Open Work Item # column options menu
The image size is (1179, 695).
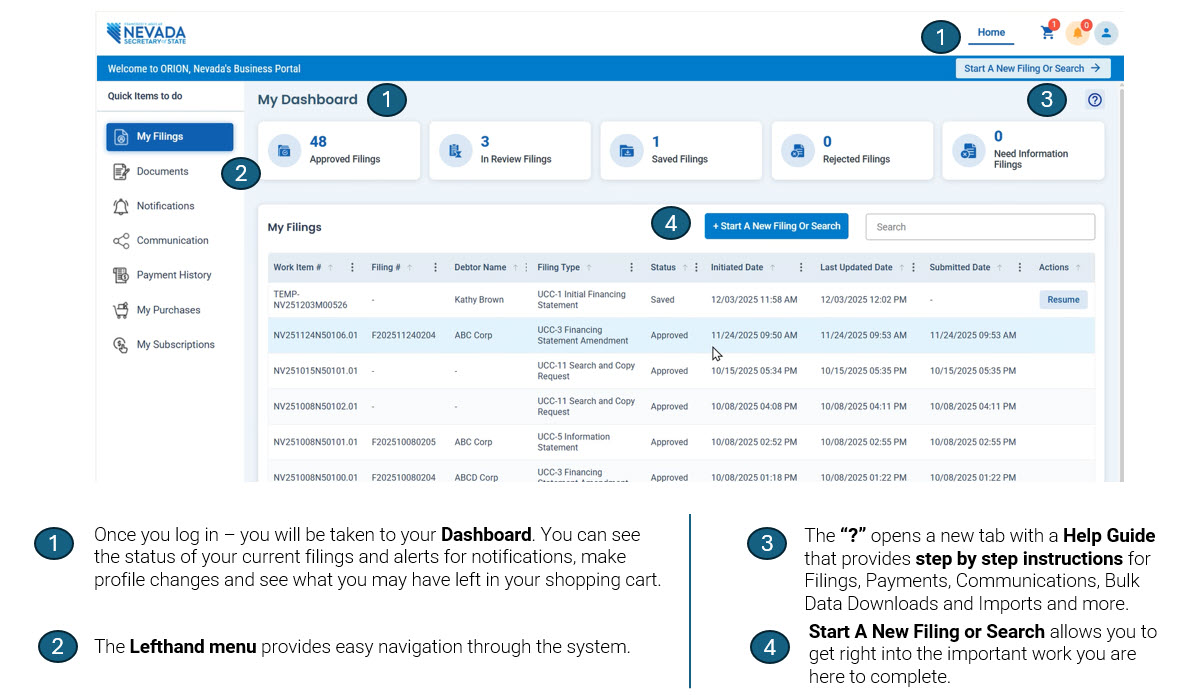pos(352,268)
